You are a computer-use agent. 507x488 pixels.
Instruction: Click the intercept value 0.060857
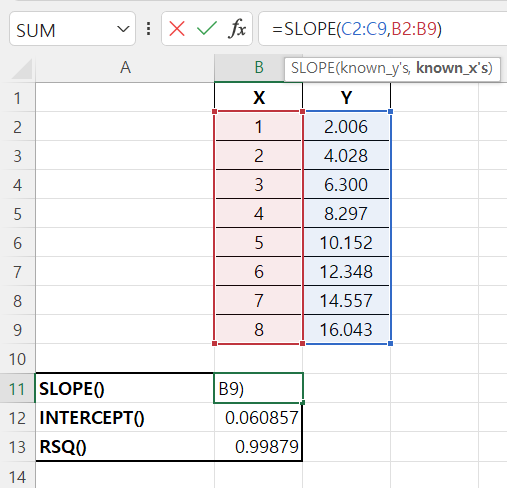point(258,418)
